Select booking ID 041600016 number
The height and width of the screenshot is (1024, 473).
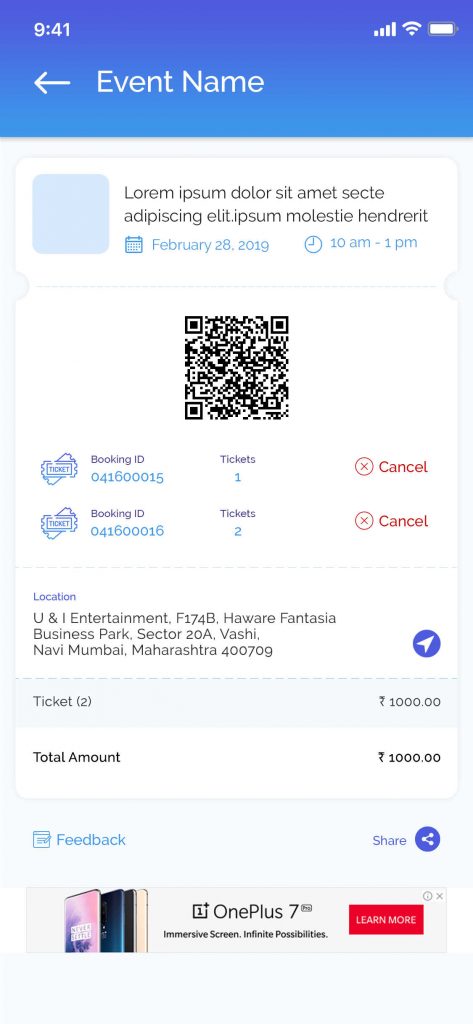[127, 531]
